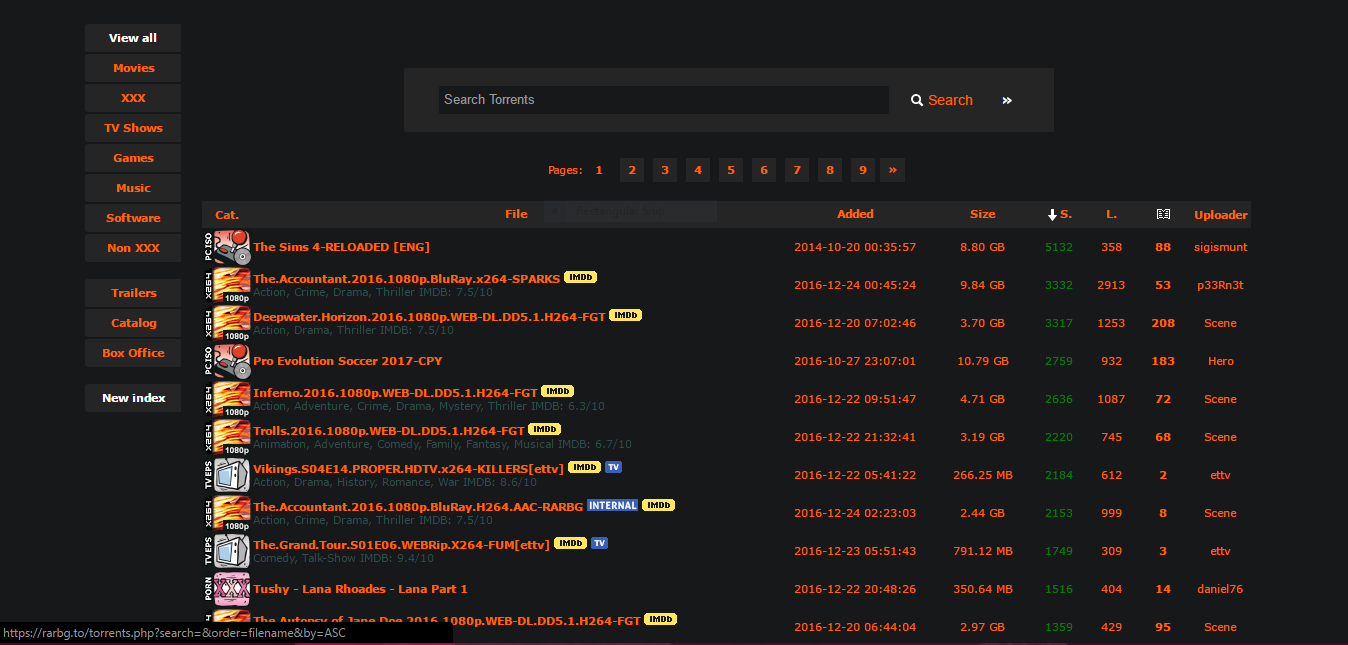
Task: Open TV EPS category icon for Vikings.S04E14
Action: 227,475
